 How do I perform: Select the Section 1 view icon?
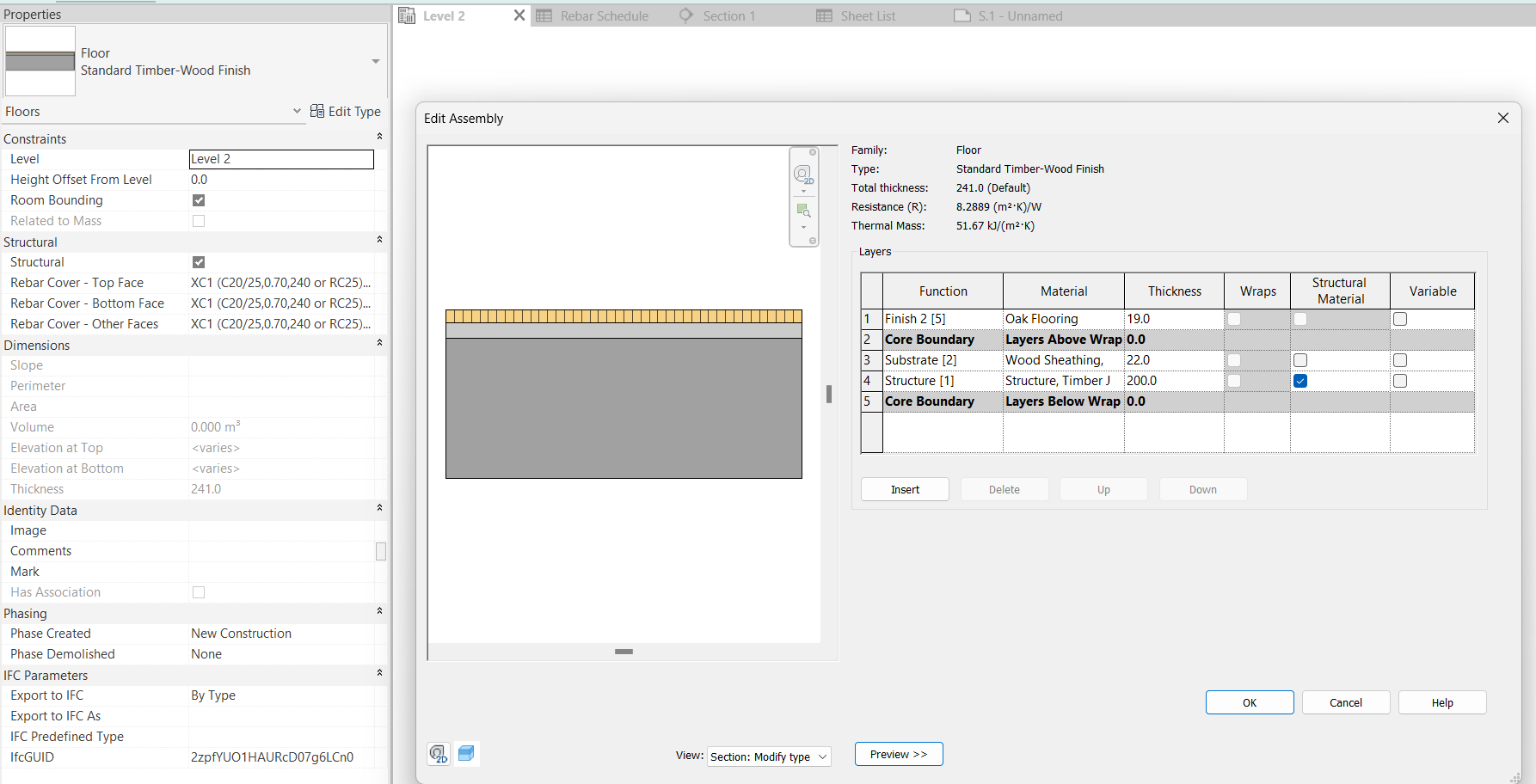[x=685, y=15]
